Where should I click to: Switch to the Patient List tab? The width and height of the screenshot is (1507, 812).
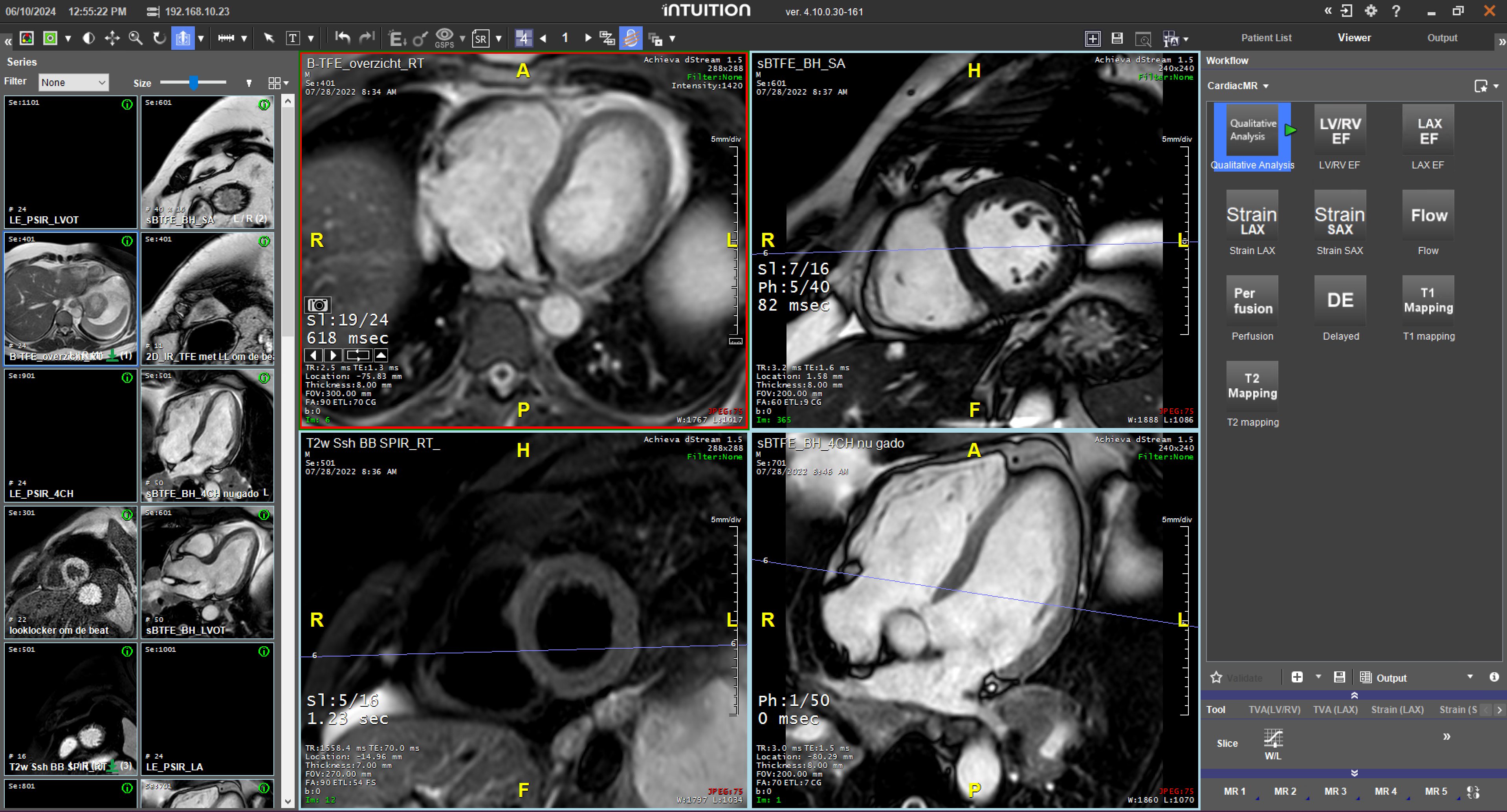[1266, 38]
